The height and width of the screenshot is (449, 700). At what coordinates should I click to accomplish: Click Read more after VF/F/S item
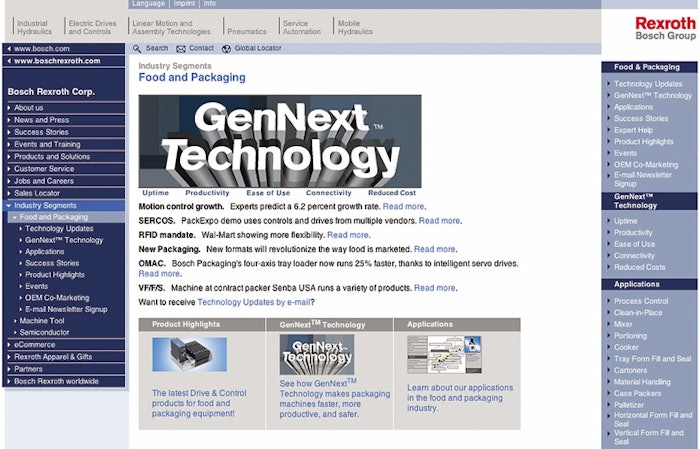434,288
